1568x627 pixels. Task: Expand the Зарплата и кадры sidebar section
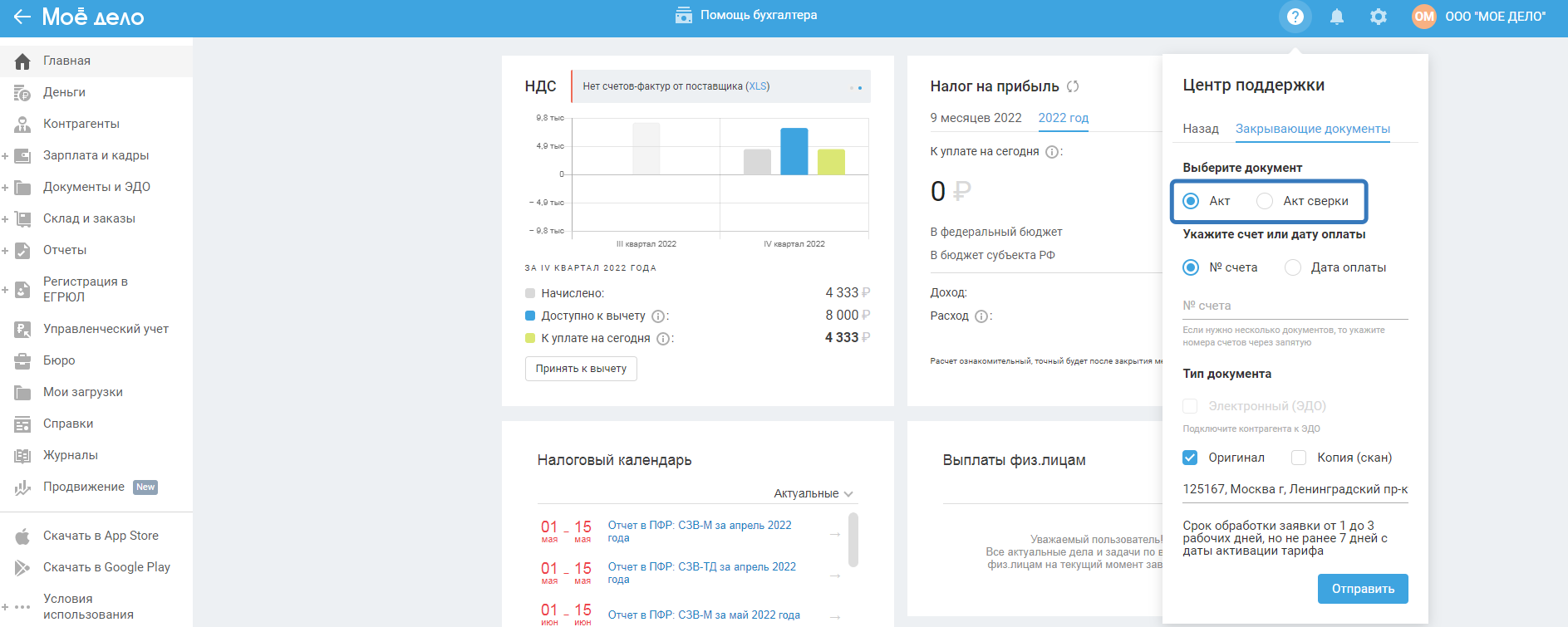[5, 156]
